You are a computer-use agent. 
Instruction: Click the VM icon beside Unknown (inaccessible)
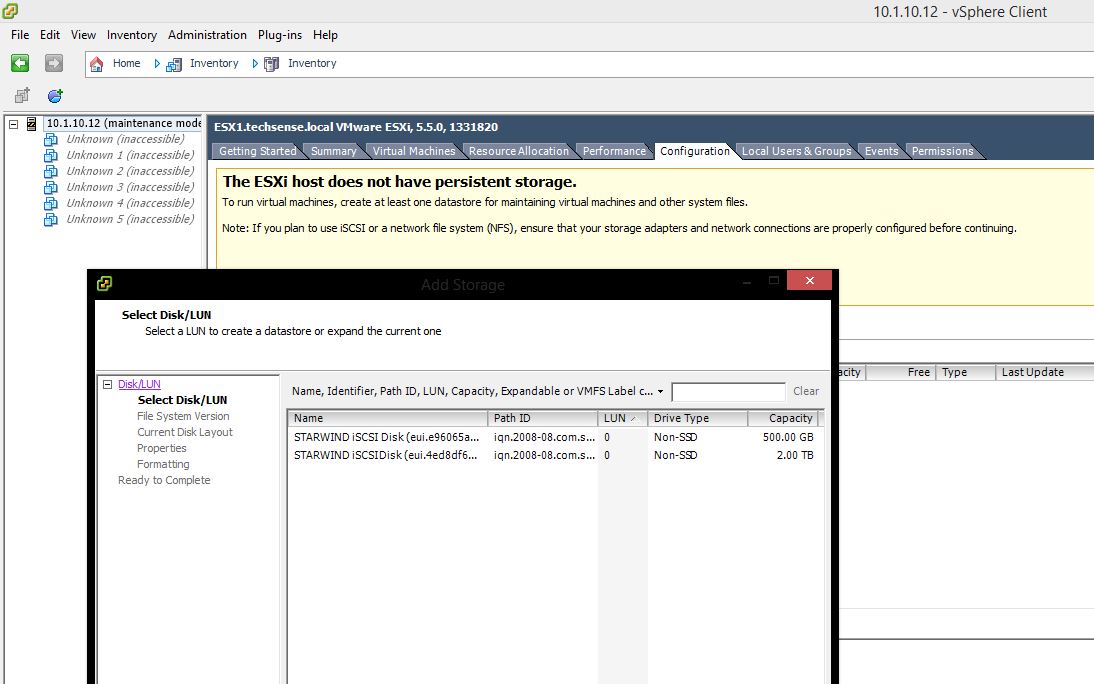pos(51,140)
